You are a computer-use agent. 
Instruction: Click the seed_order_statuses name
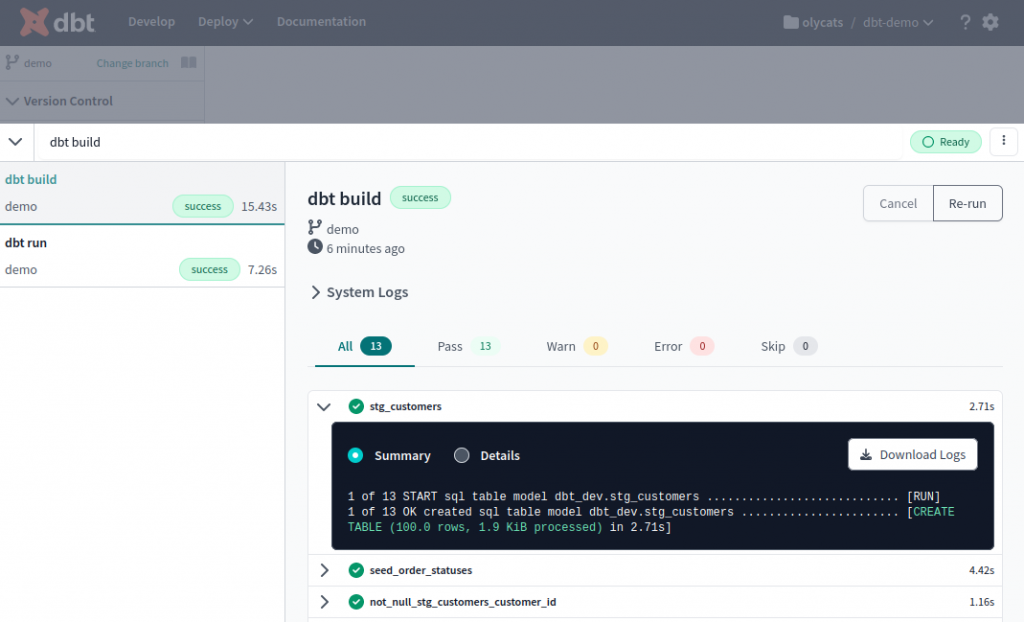click(421, 570)
